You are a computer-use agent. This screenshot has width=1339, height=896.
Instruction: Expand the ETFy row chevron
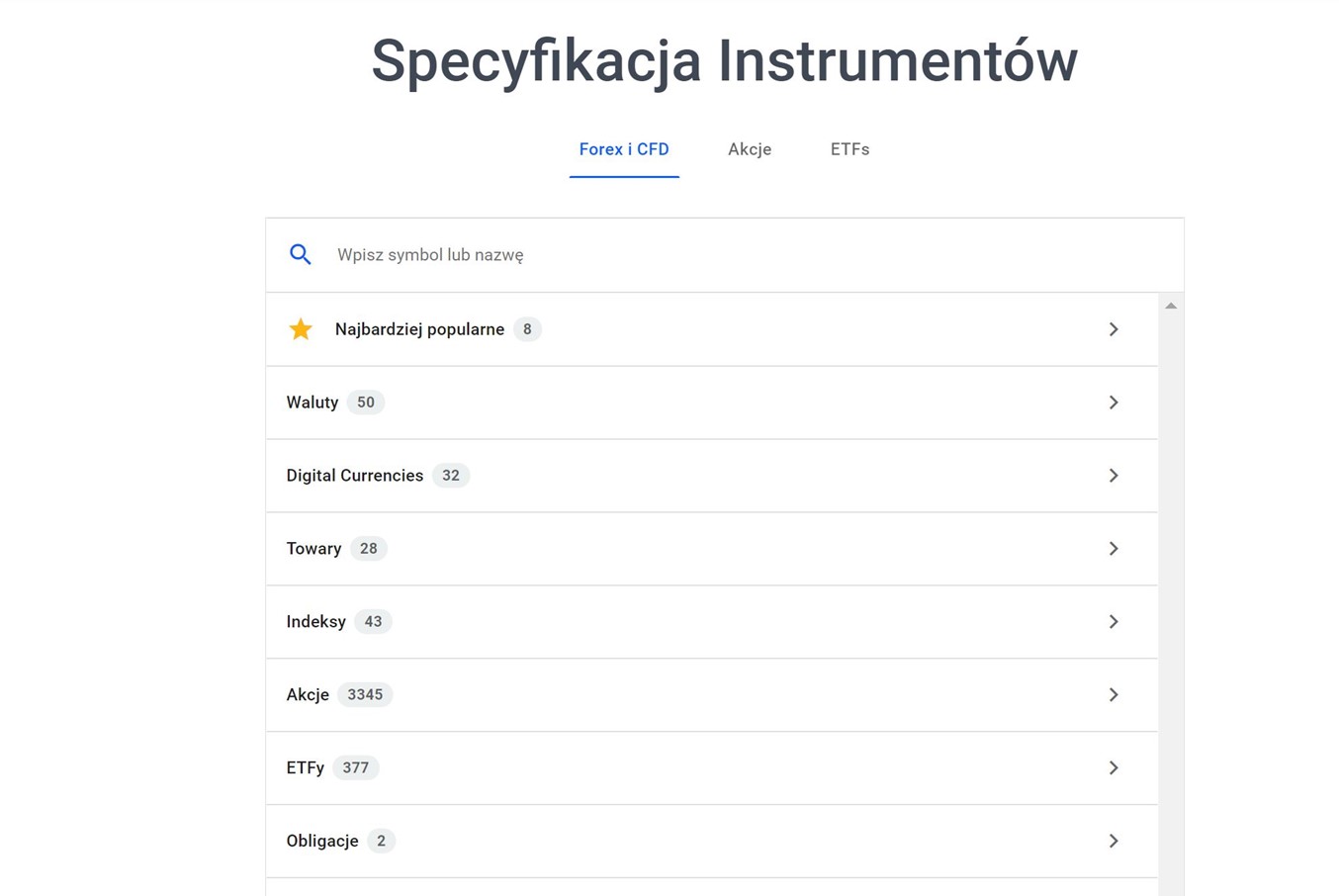1114,768
